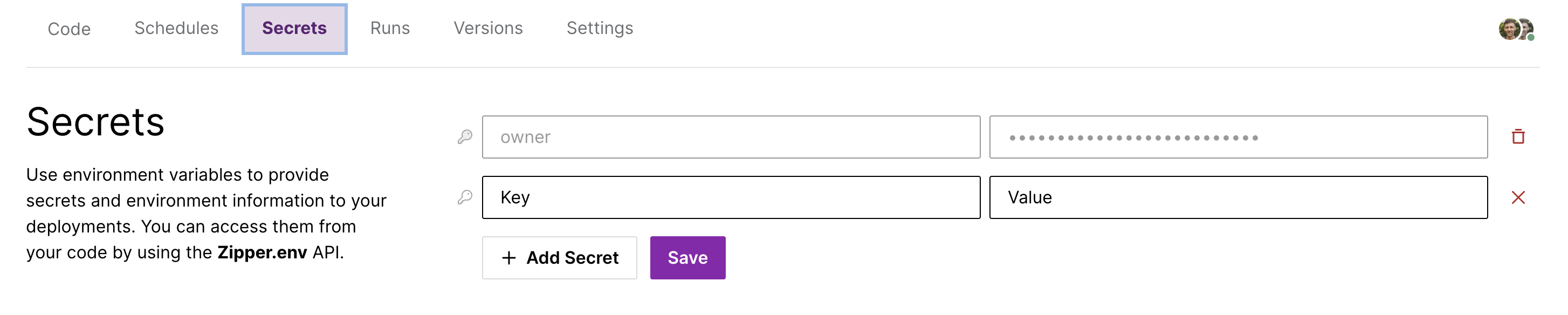Image resolution: width=1568 pixels, height=315 pixels.
Task: Click the key icon beside owner field
Action: point(465,136)
